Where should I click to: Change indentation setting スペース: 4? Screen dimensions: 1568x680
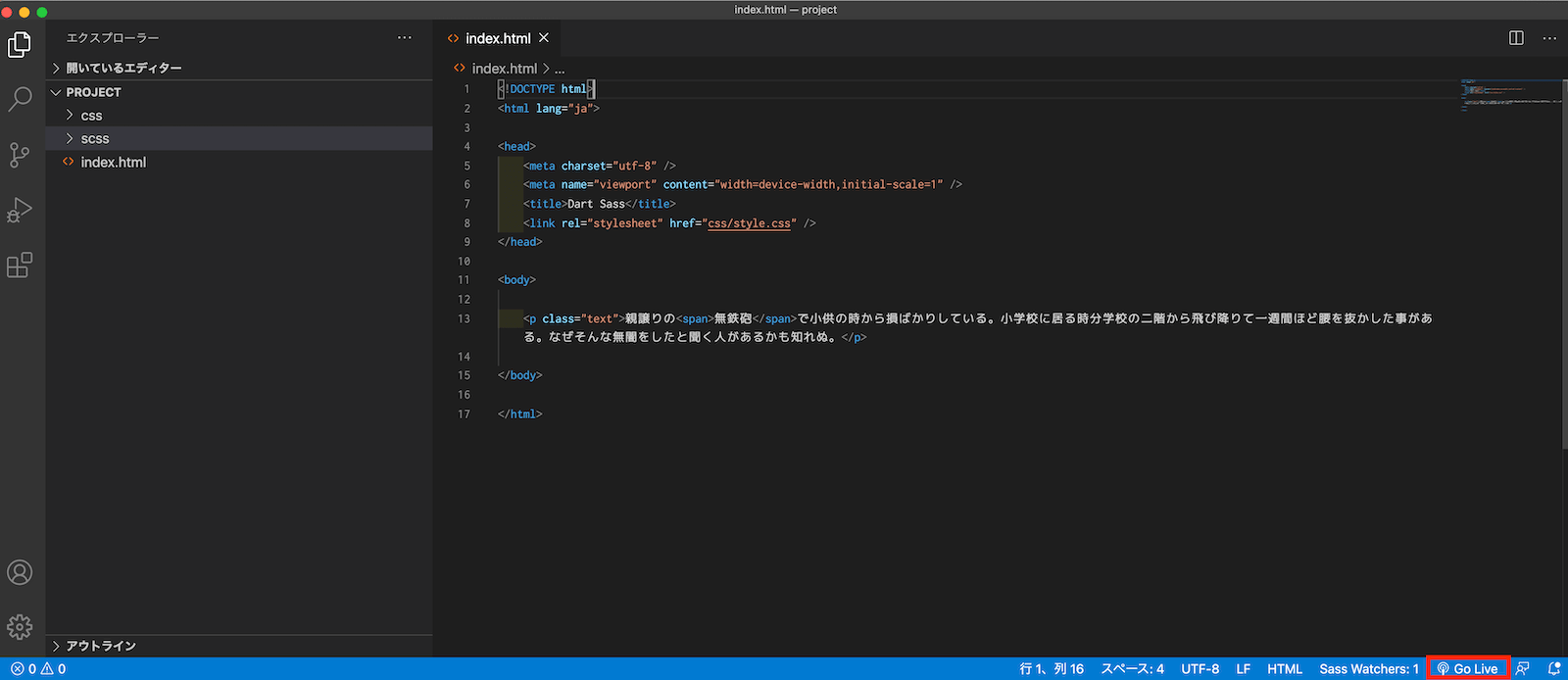coord(1132,669)
